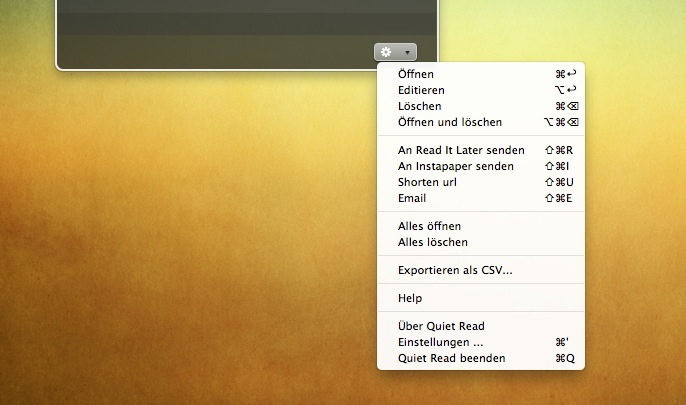This screenshot has height=405, width=686.
Task: Open the Help menu entry
Action: click(x=481, y=298)
